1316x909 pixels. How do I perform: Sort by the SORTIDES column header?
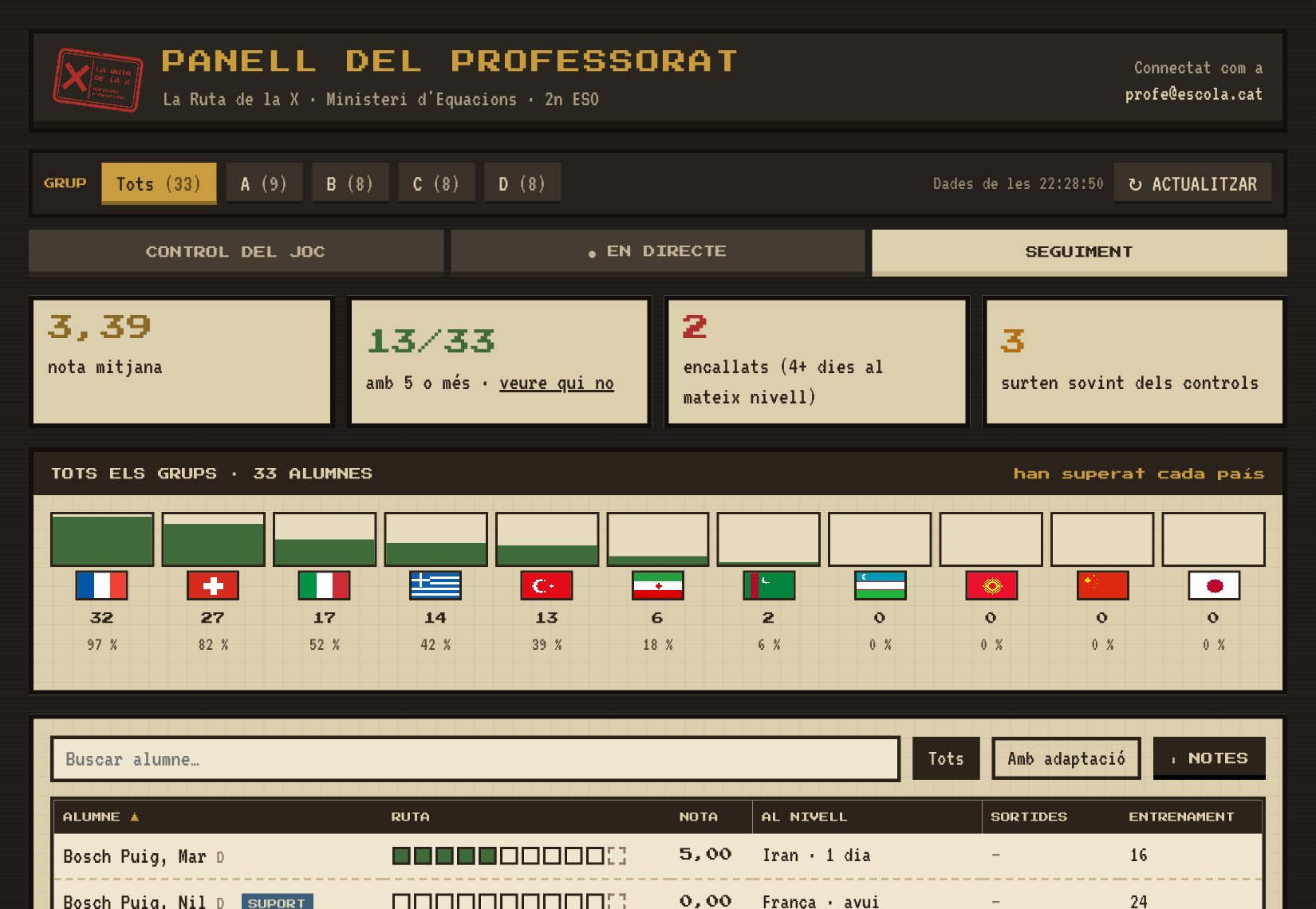1028,817
